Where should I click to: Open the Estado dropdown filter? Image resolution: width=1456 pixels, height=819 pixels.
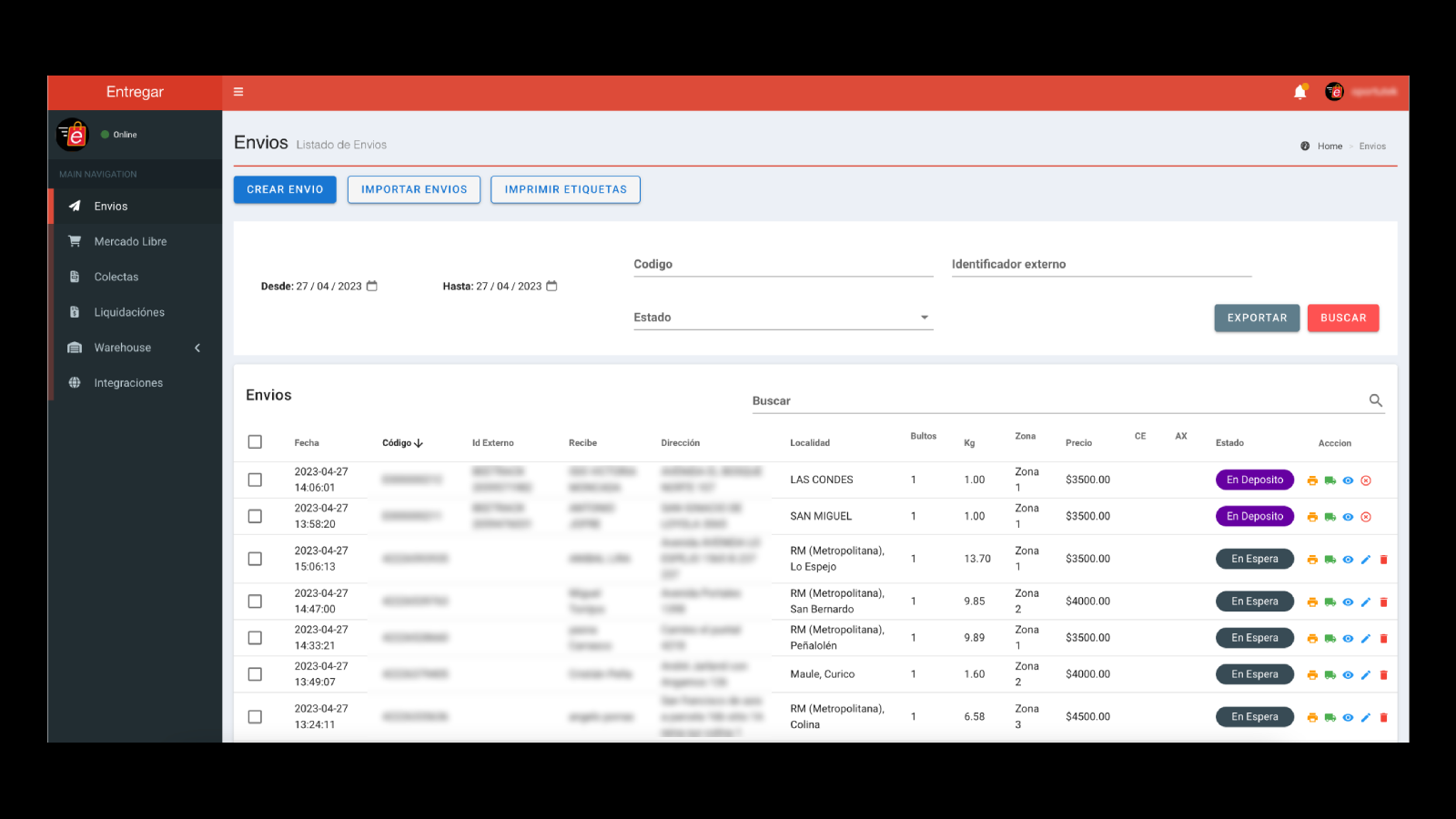783,318
